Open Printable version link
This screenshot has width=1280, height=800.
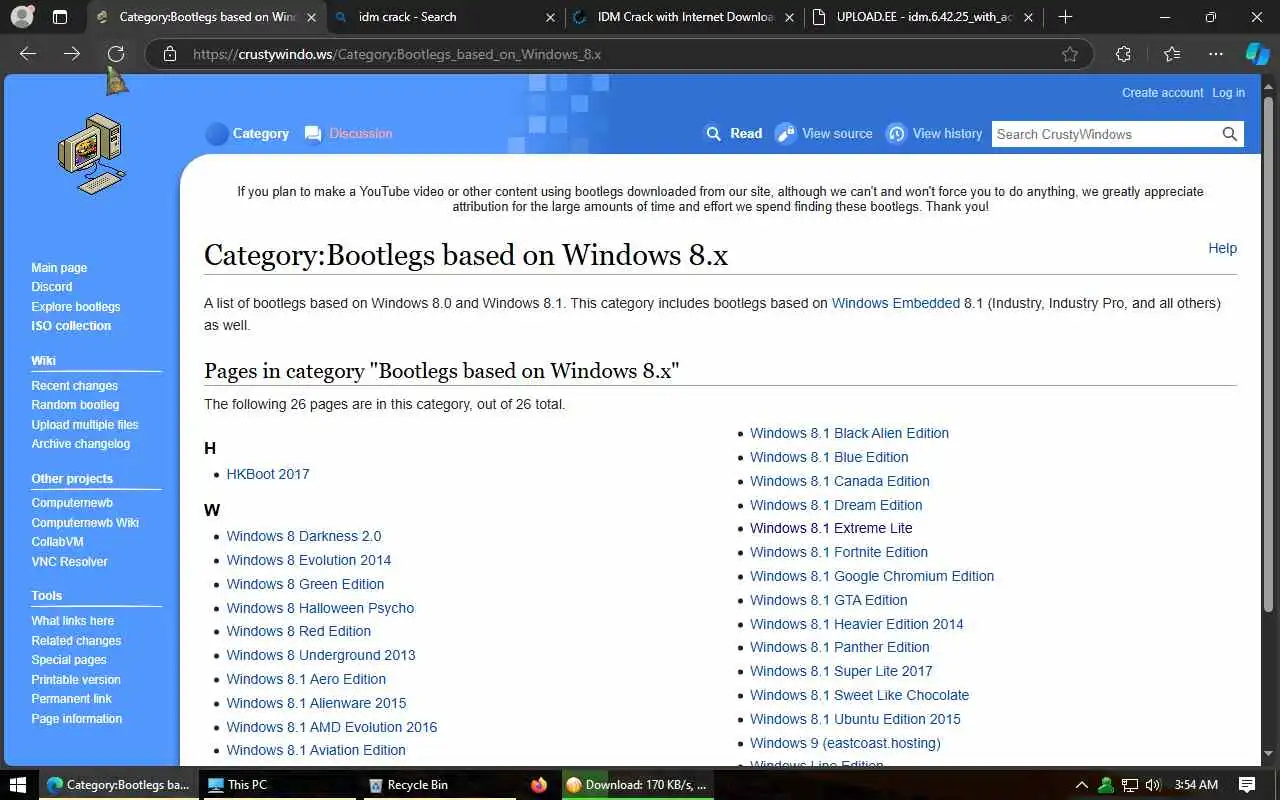(x=76, y=680)
